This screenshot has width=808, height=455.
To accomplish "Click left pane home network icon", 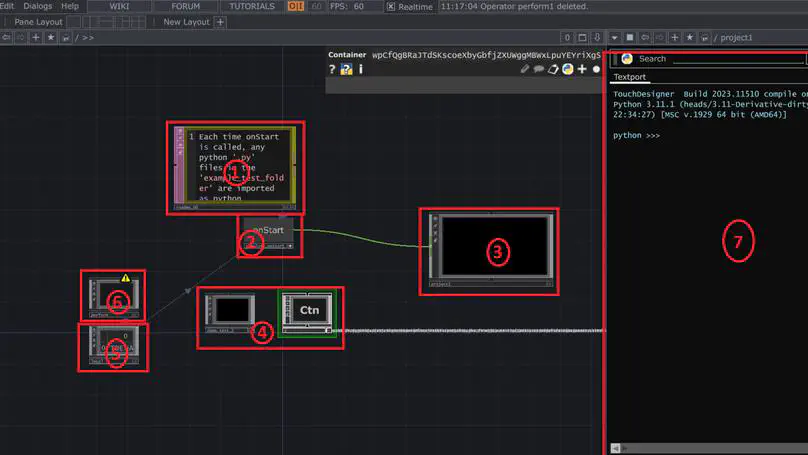I will coord(65,38).
